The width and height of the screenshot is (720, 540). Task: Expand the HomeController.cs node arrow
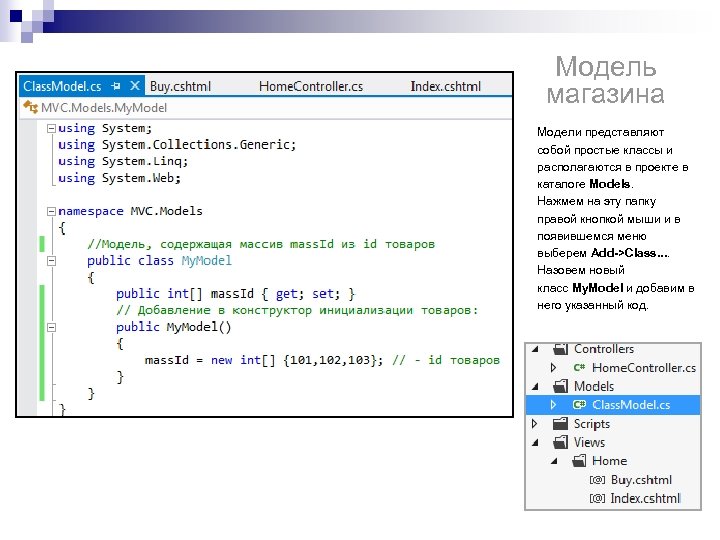click(553, 367)
